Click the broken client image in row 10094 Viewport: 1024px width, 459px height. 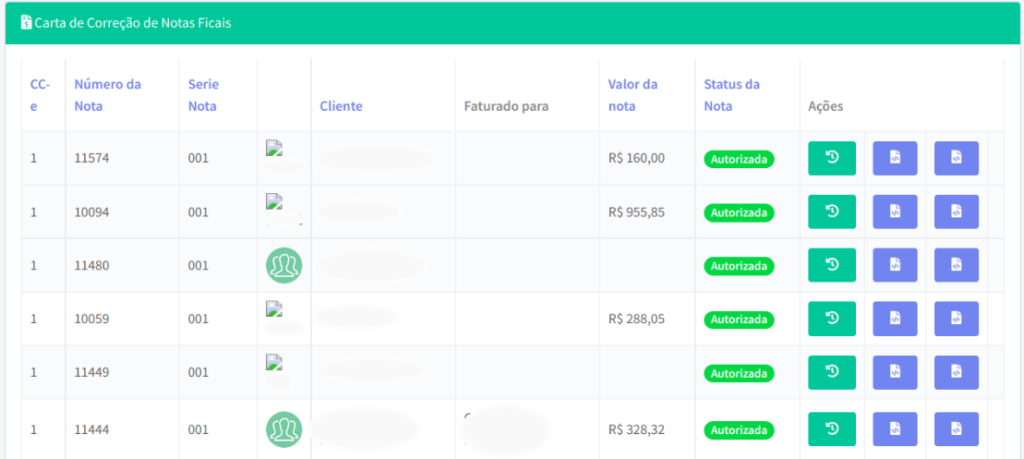(274, 201)
